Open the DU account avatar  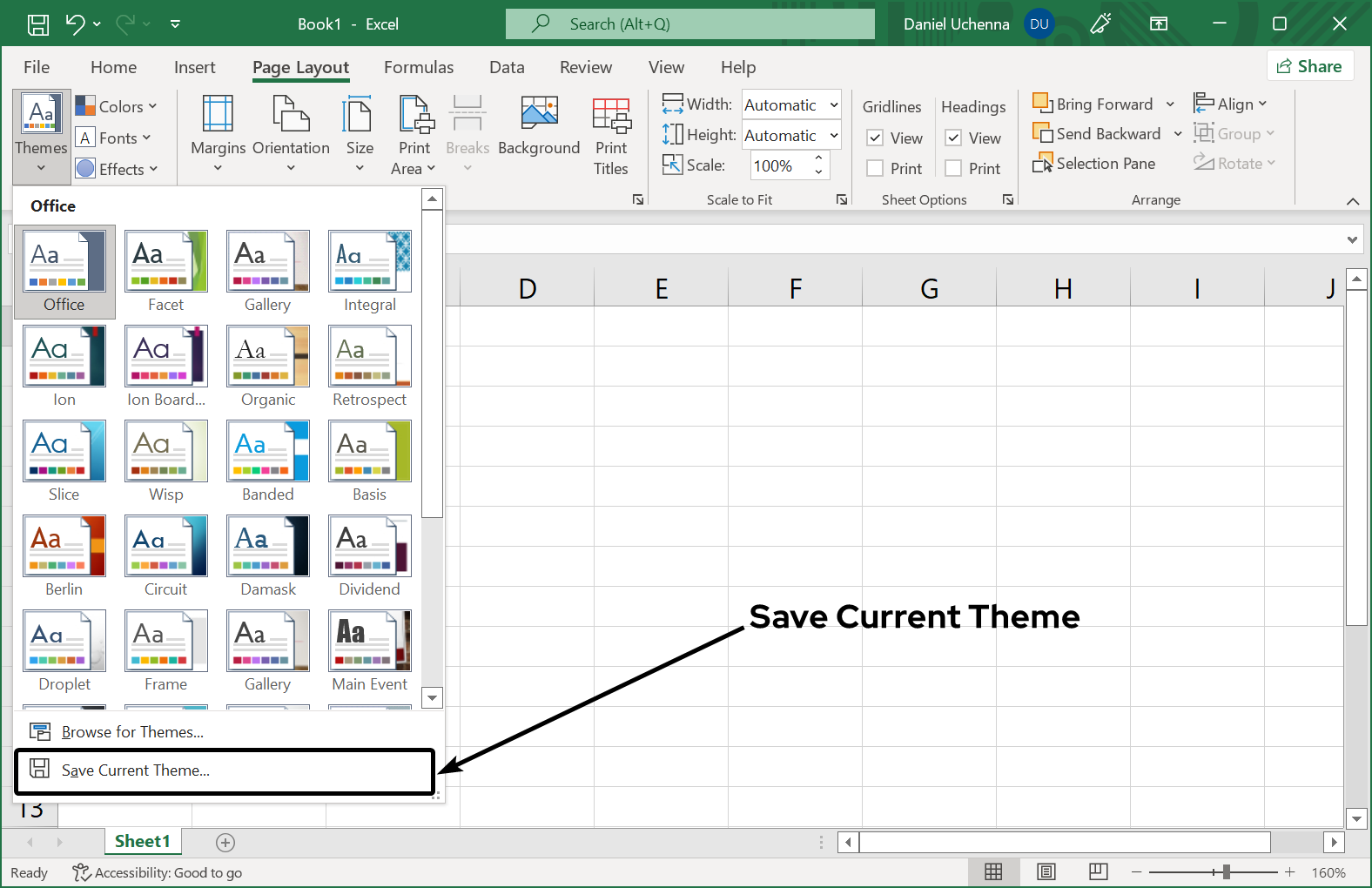(x=1039, y=24)
